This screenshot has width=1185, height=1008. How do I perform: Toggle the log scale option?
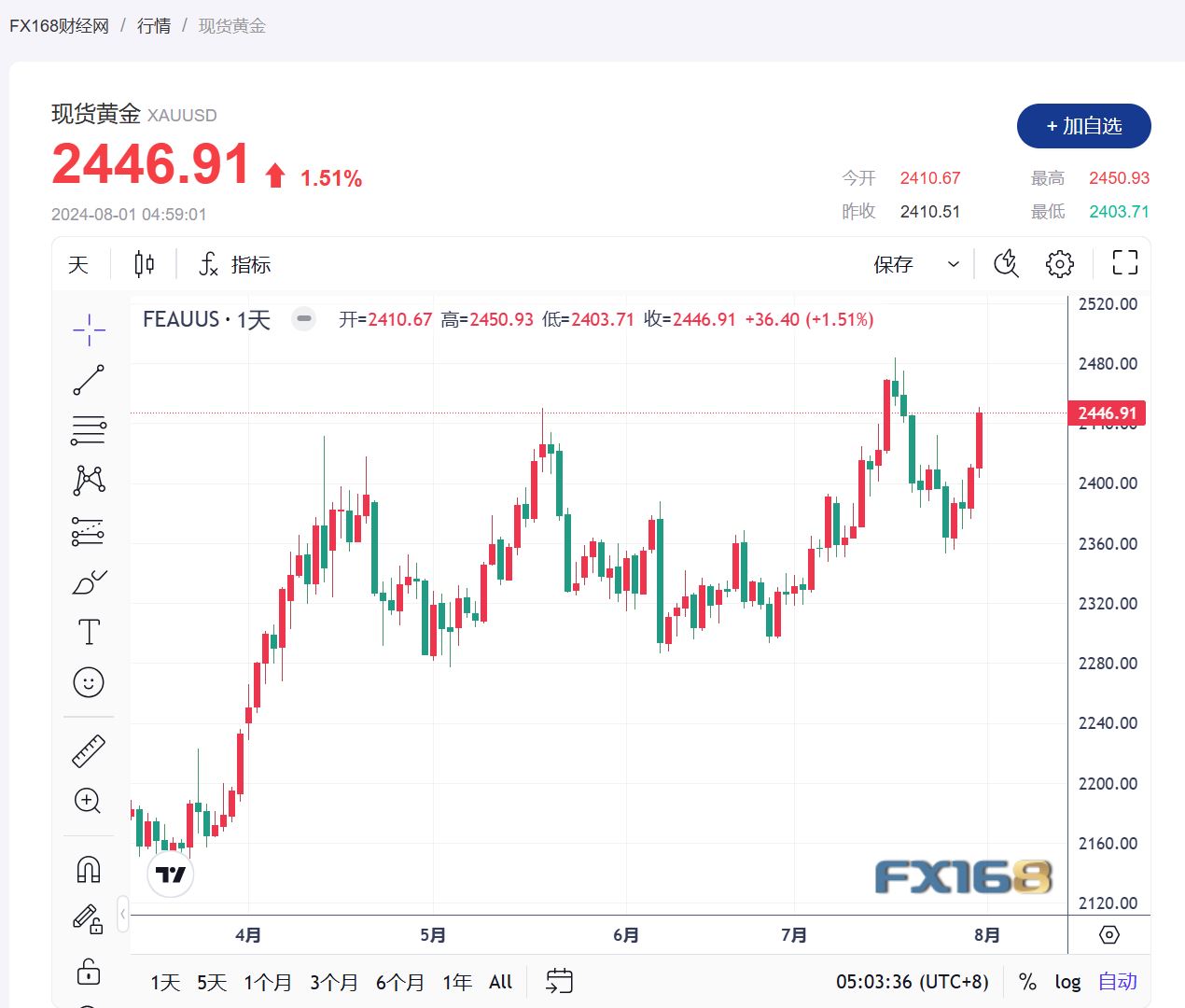(x=1067, y=982)
